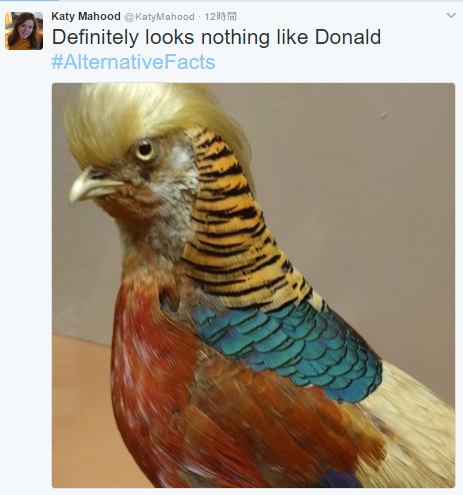Click the tweet text mentioning Donald
The height and width of the screenshot is (495, 463).
pos(216,37)
